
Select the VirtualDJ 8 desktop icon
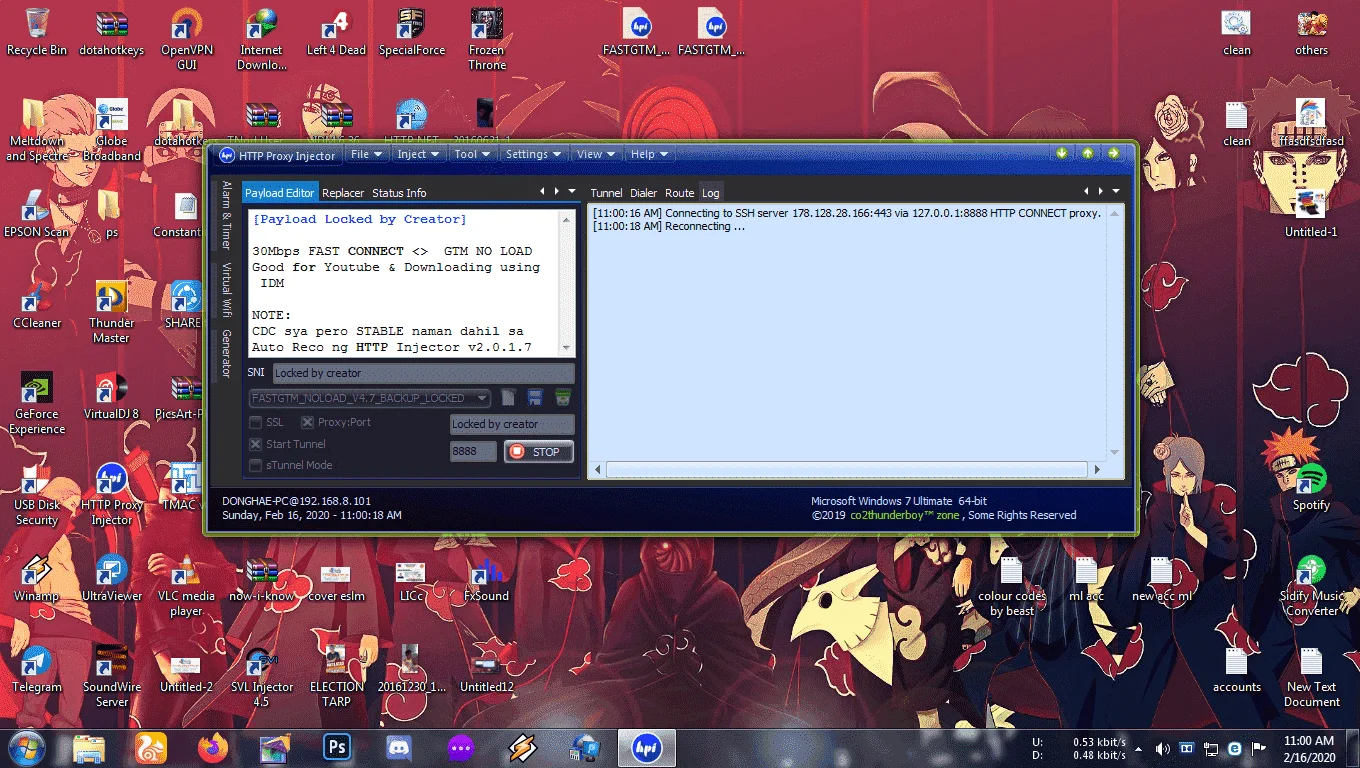[x=112, y=396]
